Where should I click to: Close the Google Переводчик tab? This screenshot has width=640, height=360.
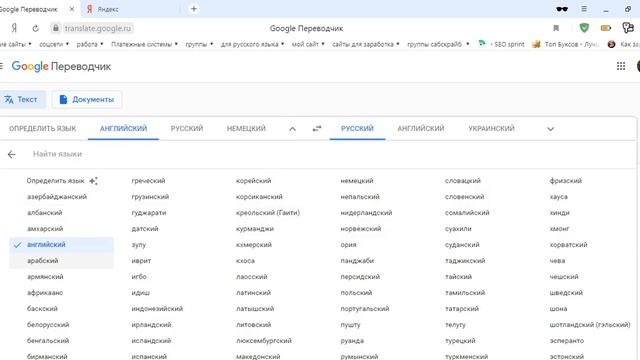point(71,9)
